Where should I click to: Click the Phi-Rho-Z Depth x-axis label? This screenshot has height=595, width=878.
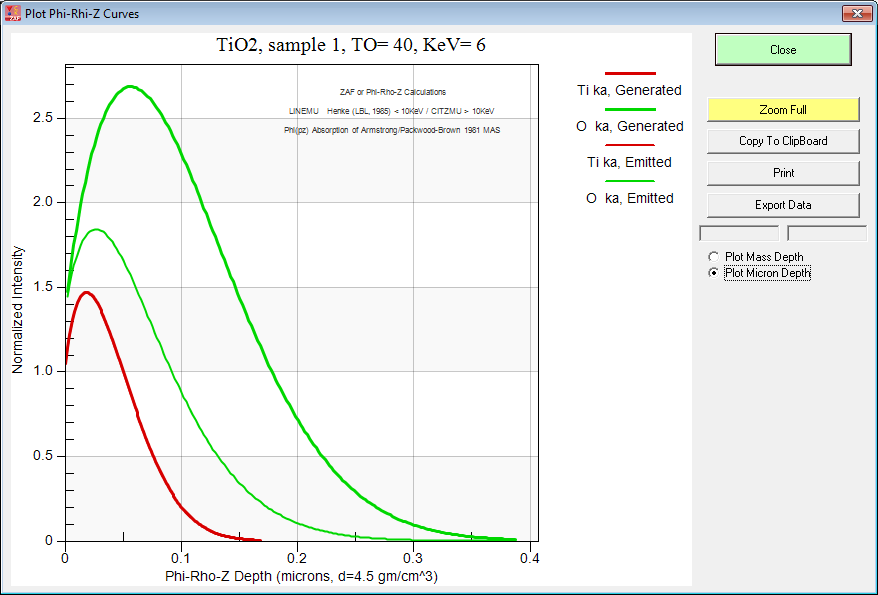click(301, 577)
